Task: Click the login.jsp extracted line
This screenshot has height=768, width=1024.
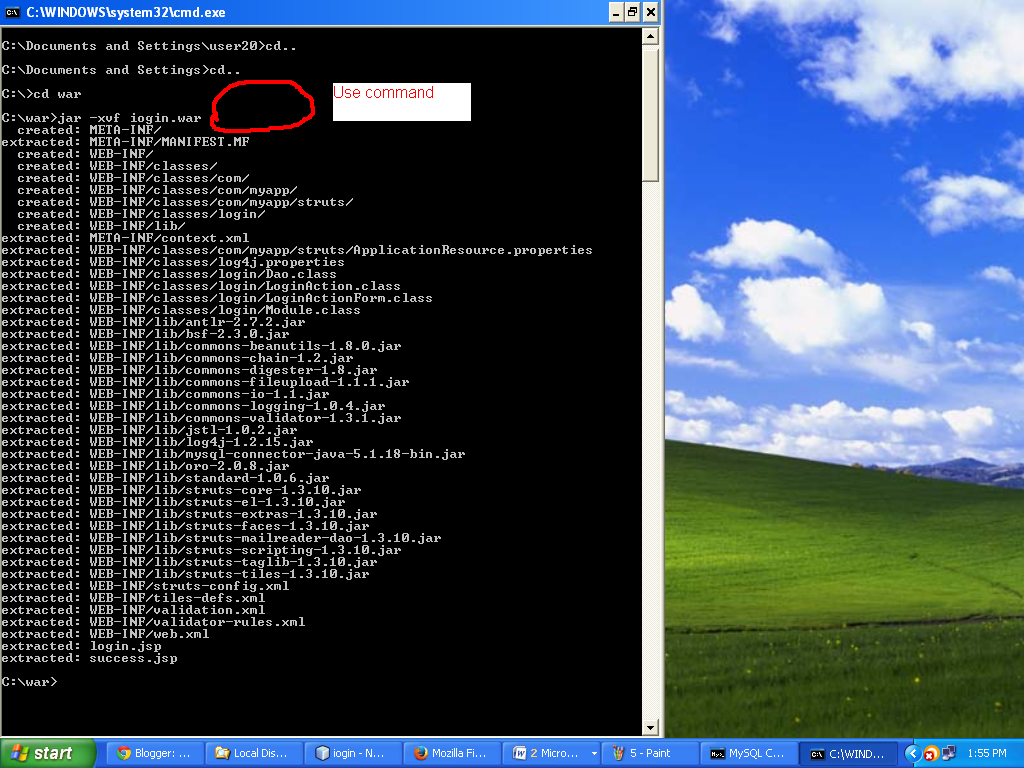Action: tap(82, 647)
